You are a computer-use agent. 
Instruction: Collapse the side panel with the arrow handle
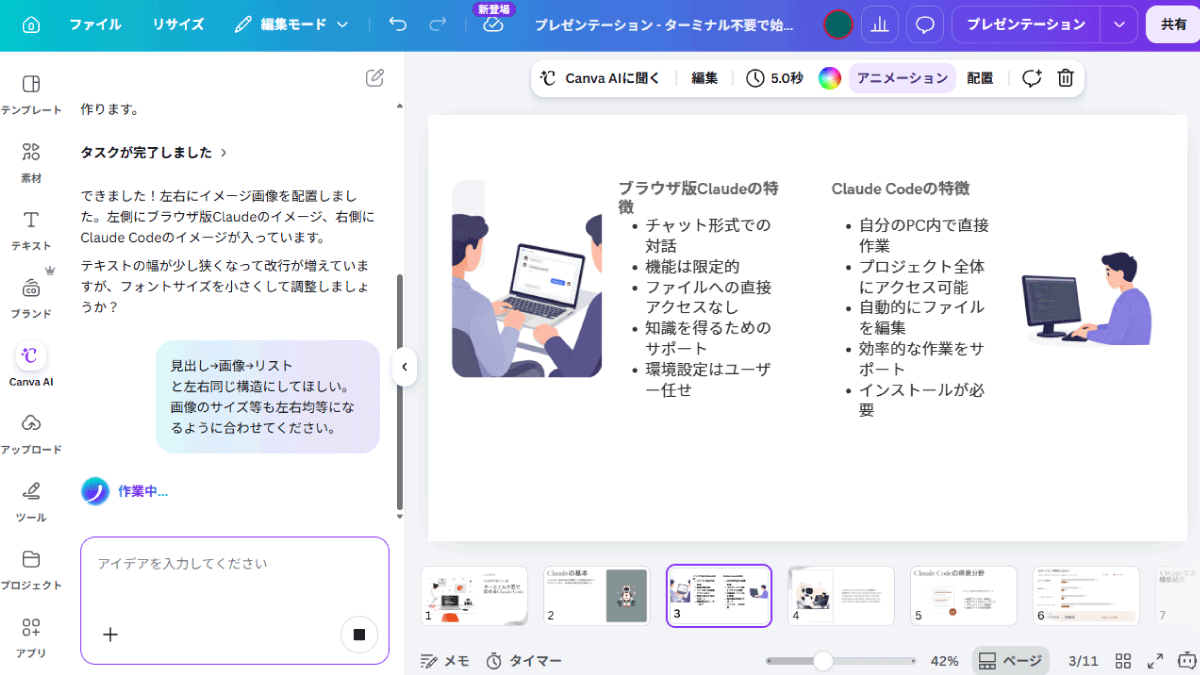(404, 367)
